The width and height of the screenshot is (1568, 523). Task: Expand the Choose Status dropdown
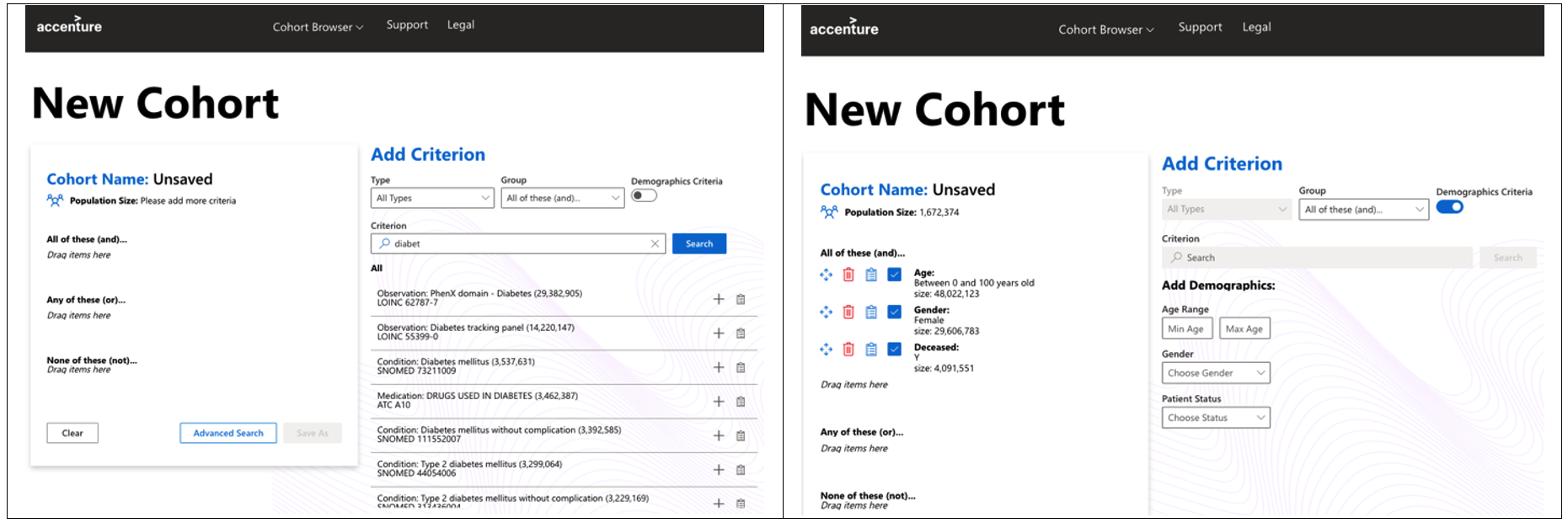1216,418
